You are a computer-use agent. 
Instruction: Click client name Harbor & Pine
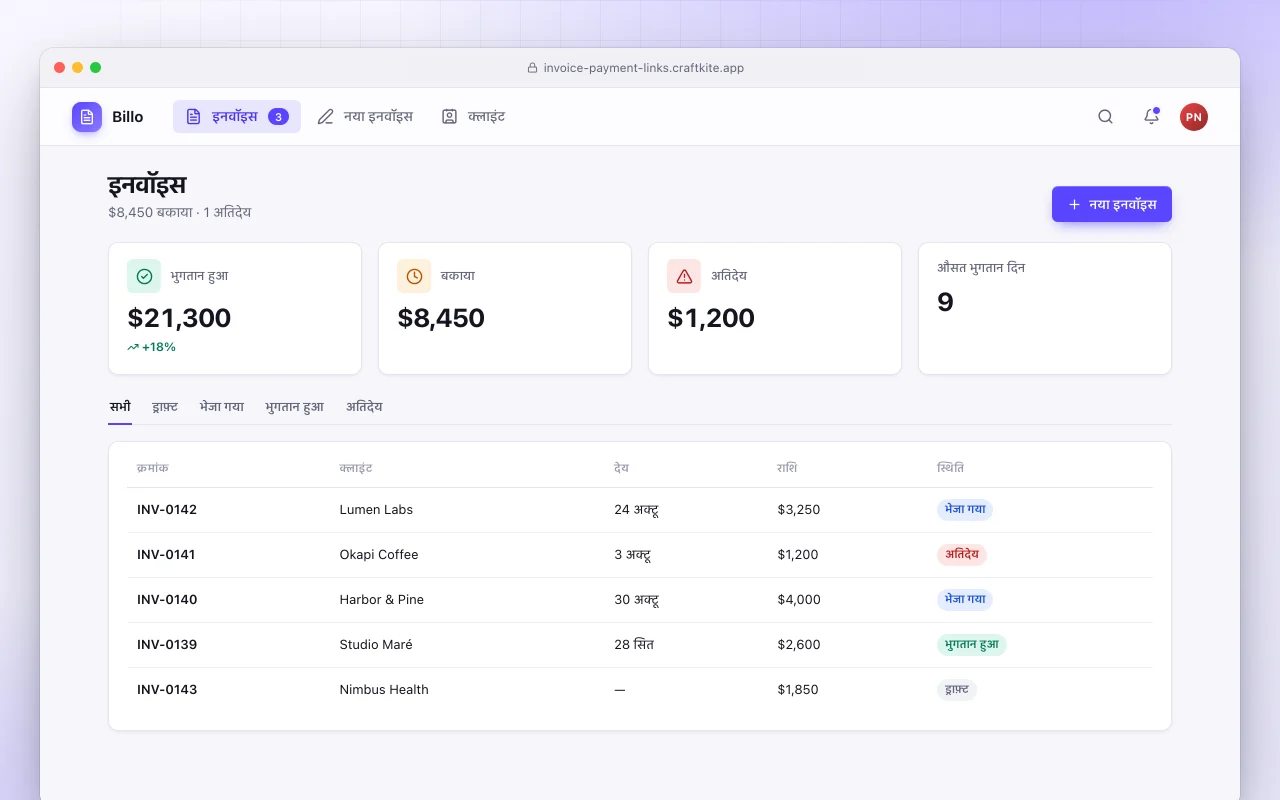click(382, 600)
